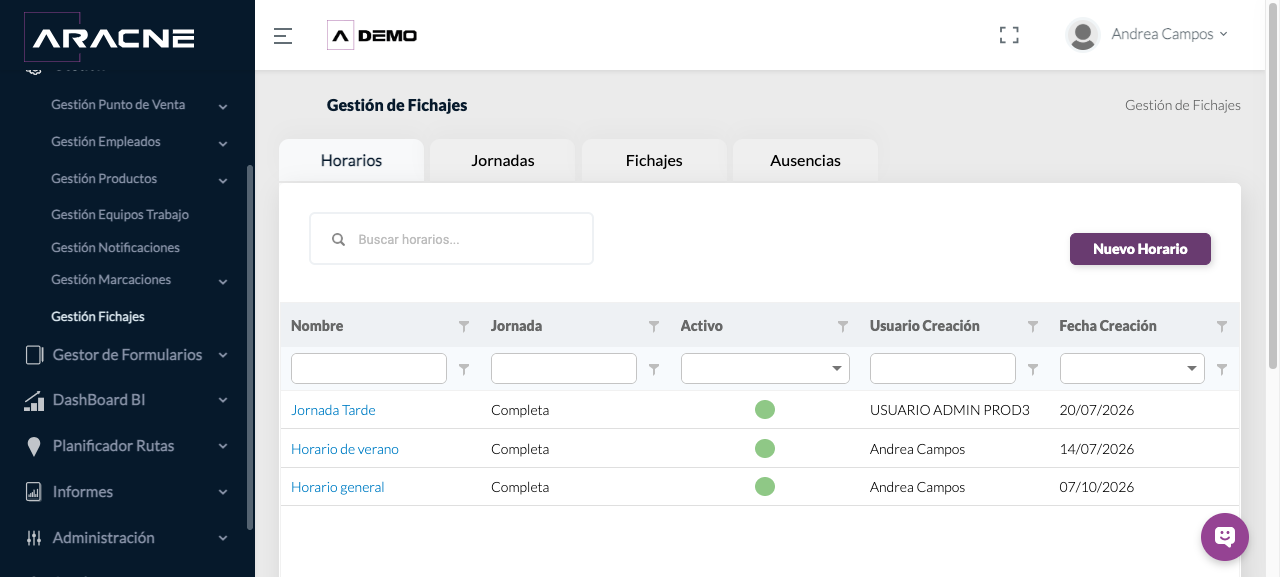Viewport: 1280px width, 577px height.
Task: Click filter icon in Fecha Creación header
Action: pos(1222,326)
